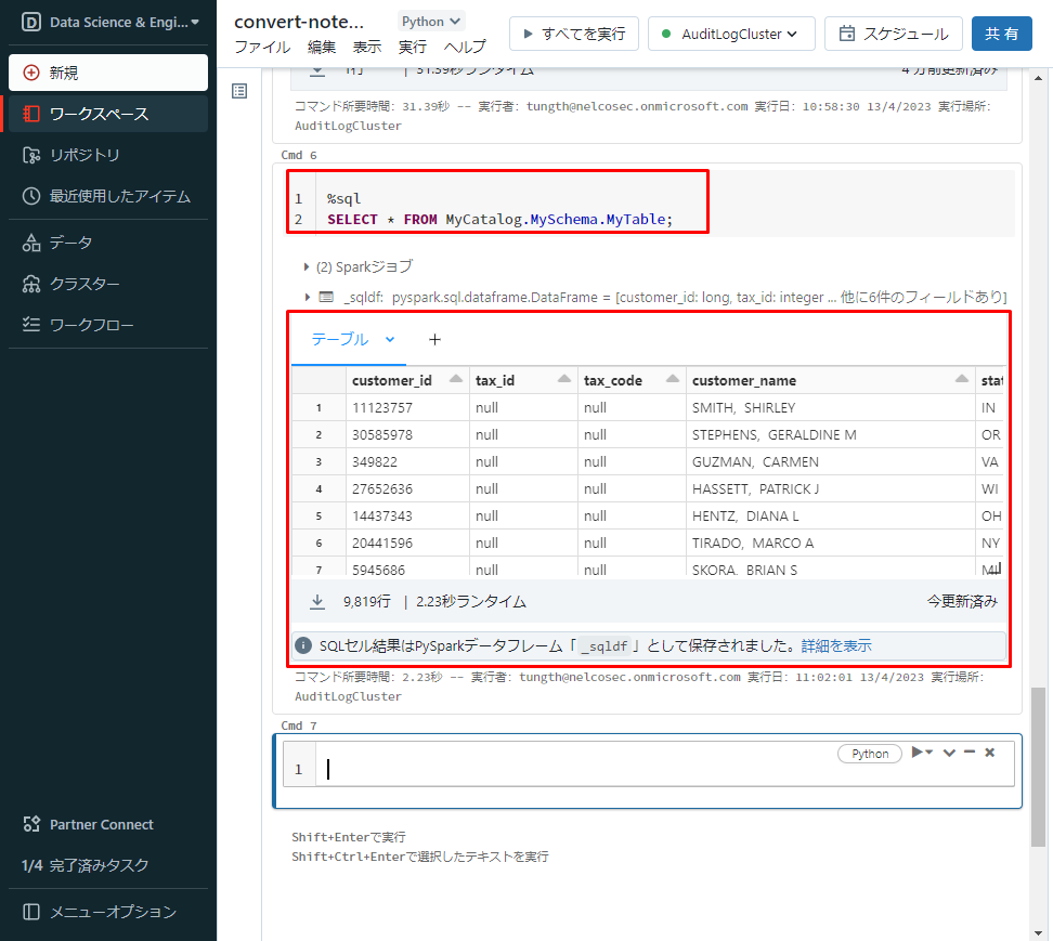Run the Cmd 7 cell with play icon
1053x941 pixels.
pyautogui.click(x=917, y=753)
